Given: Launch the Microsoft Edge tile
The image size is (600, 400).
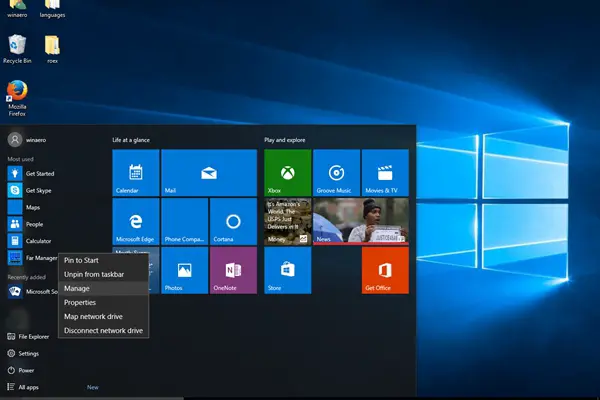Looking at the screenshot, I should [x=135, y=221].
